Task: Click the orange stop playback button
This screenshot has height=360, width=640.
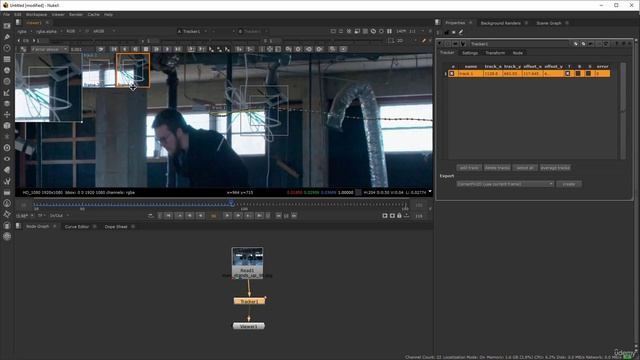Action: click(213, 216)
